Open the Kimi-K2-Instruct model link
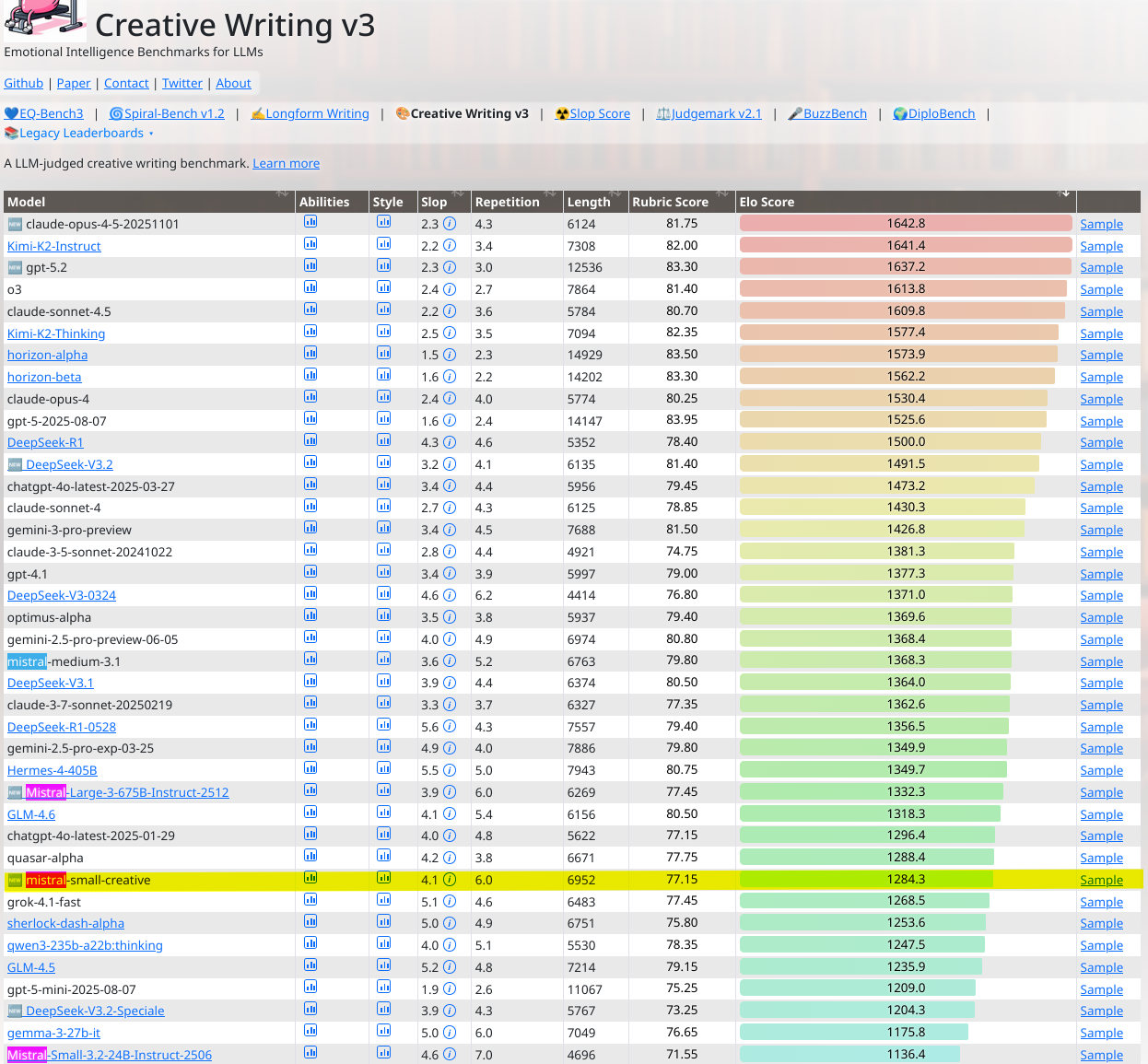Image resolution: width=1148 pixels, height=1064 pixels. coord(54,246)
